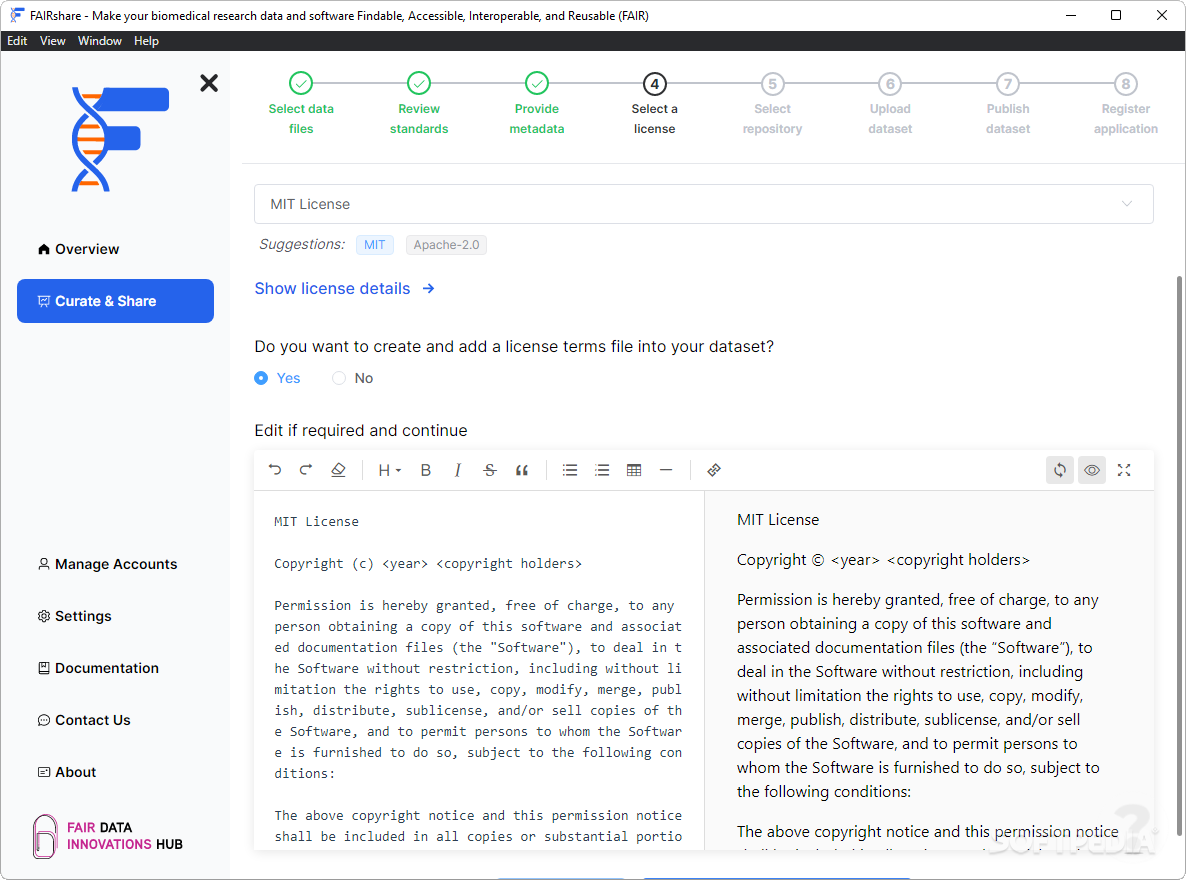Click the rendered license preview pane
Image resolution: width=1186 pixels, height=880 pixels.
(x=930, y=670)
